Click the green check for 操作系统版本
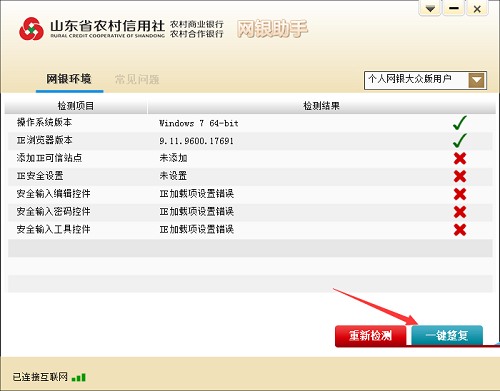This screenshot has height=391, width=500. pyautogui.click(x=460, y=123)
